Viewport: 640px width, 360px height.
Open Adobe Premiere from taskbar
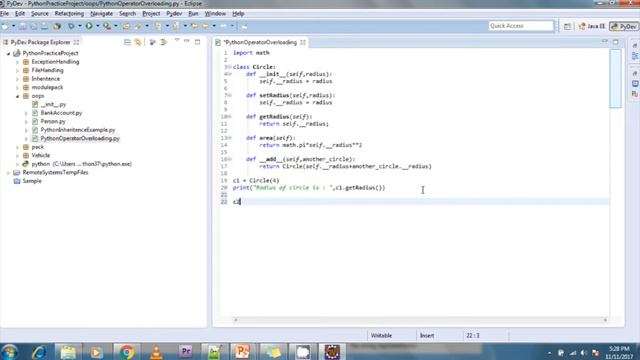[x=185, y=352]
